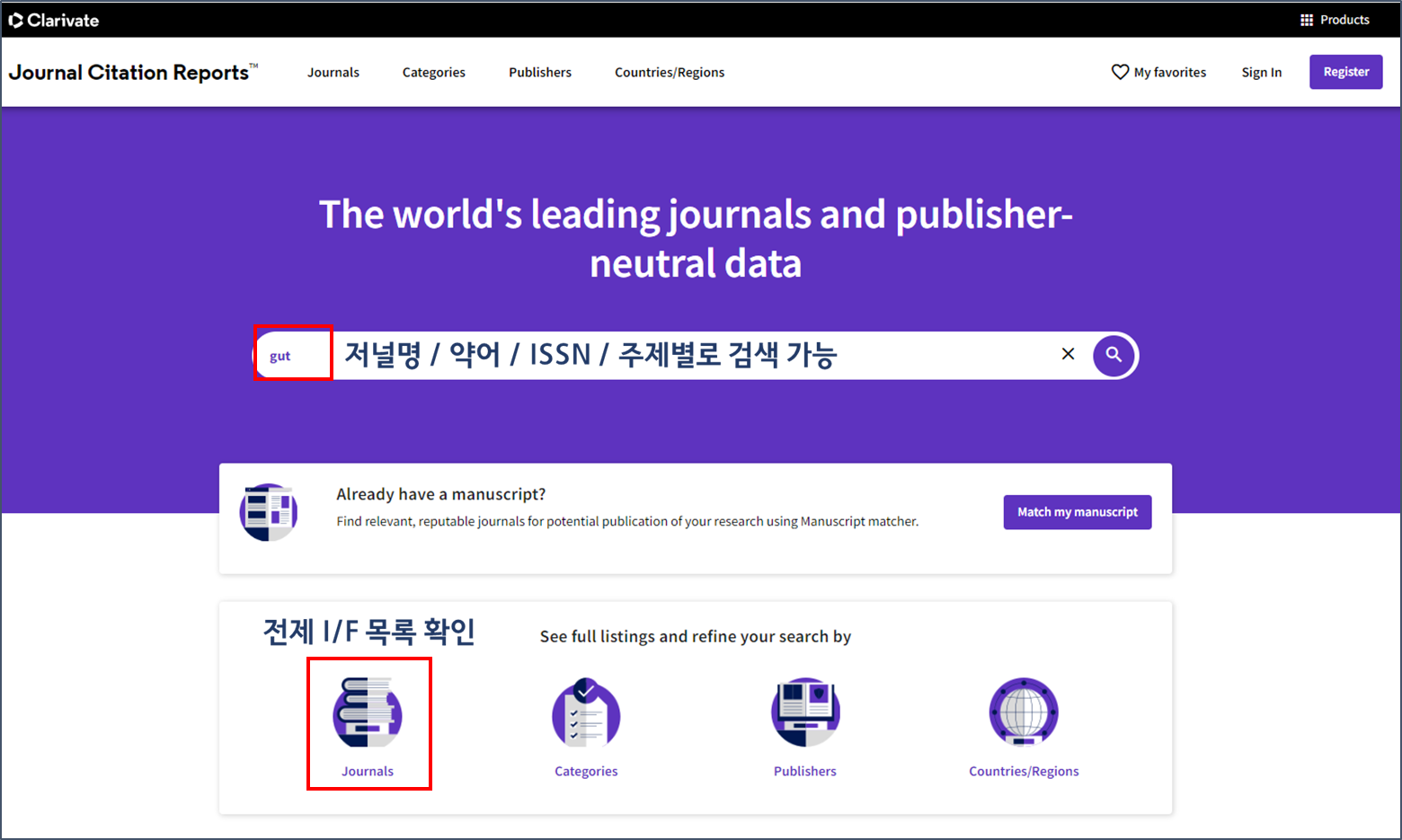Click the Match my manuscript button
1402x840 pixels.
tap(1078, 512)
